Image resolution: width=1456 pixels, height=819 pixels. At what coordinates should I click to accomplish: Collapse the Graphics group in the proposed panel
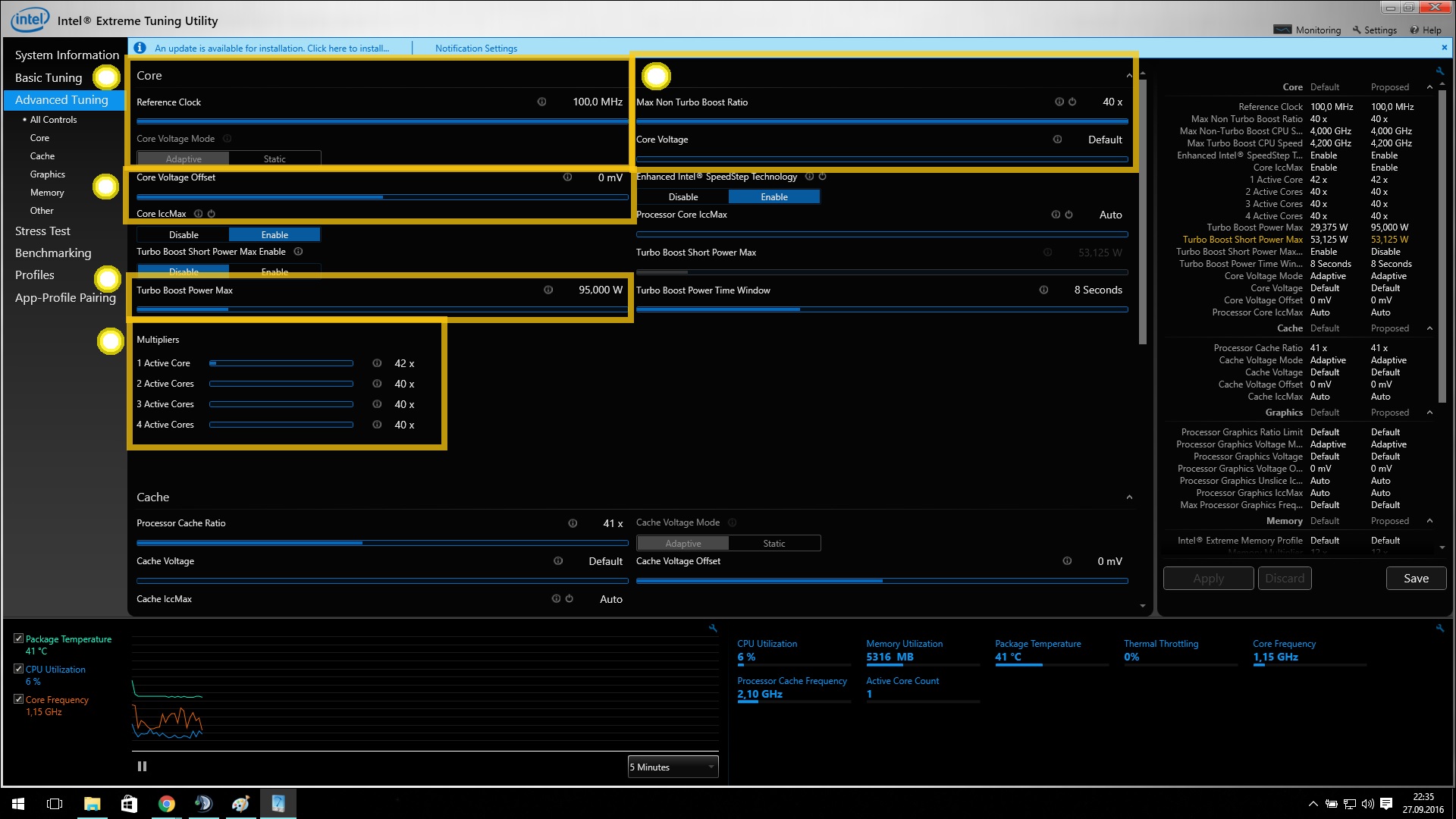tap(1429, 413)
